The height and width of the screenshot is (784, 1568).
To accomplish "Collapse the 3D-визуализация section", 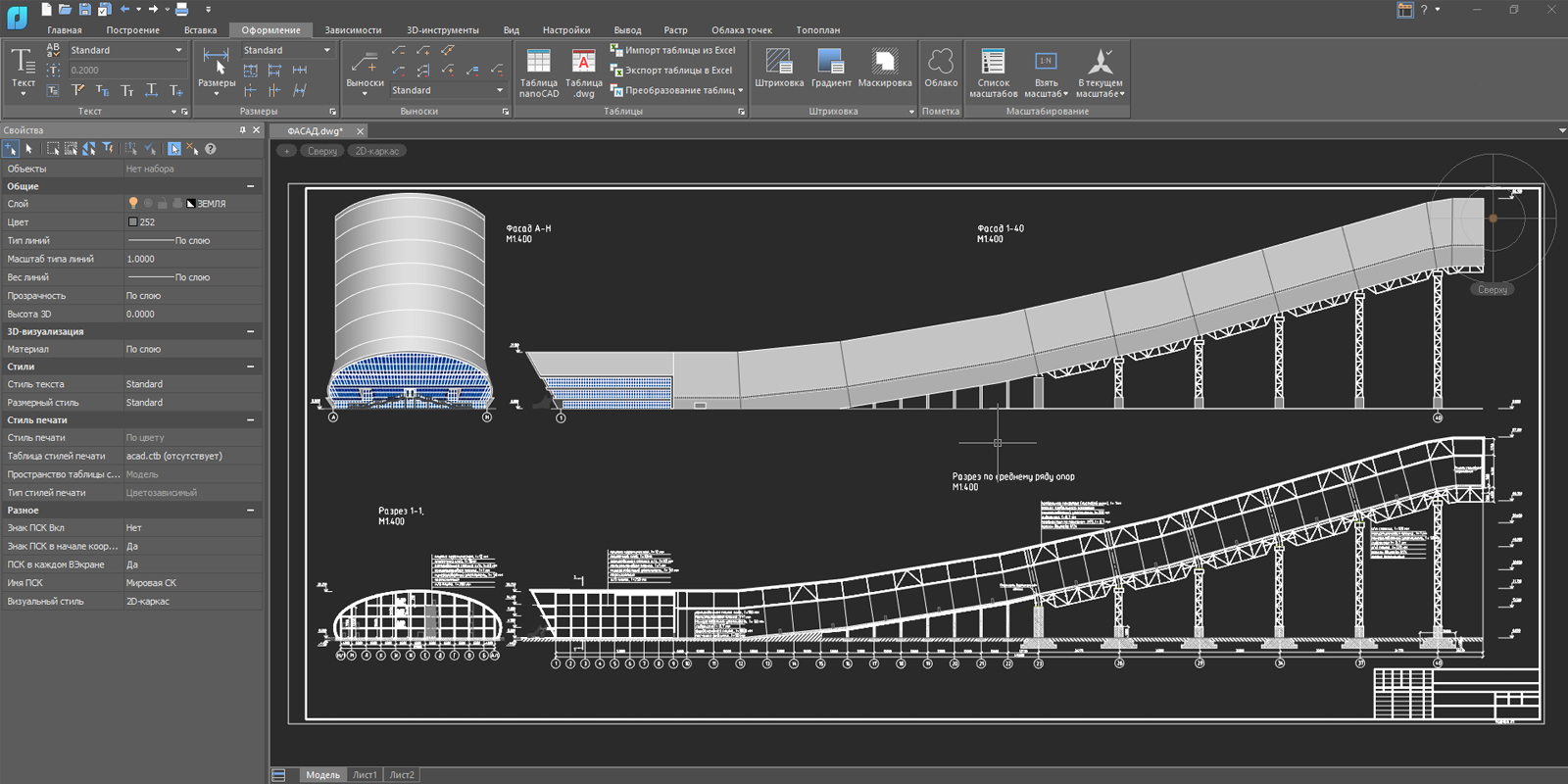I will pyautogui.click(x=250, y=331).
